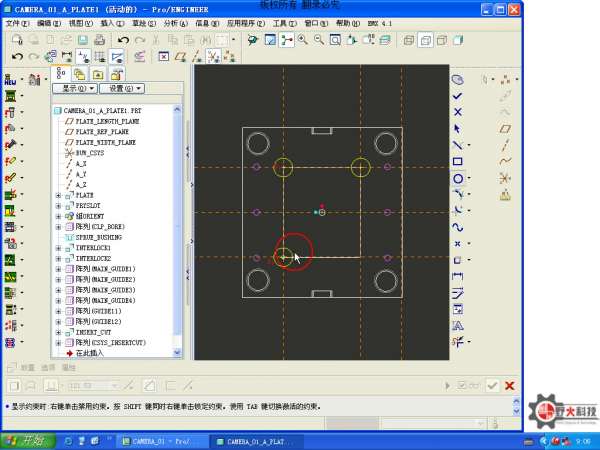Open the 工具 menu
Image resolution: width=600 pixels, height=450 pixels.
click(x=285, y=23)
